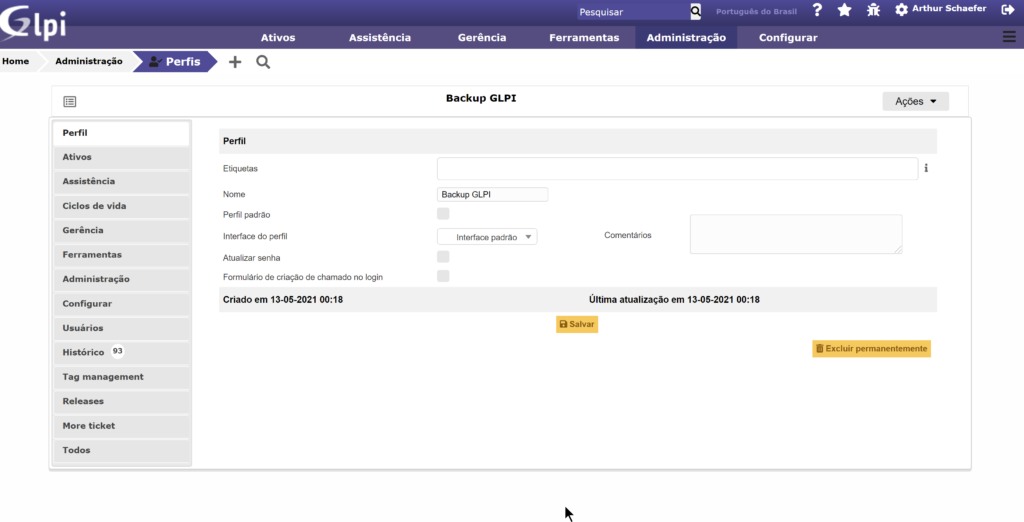
Task: Expand the Ações dropdown
Action: 916,101
